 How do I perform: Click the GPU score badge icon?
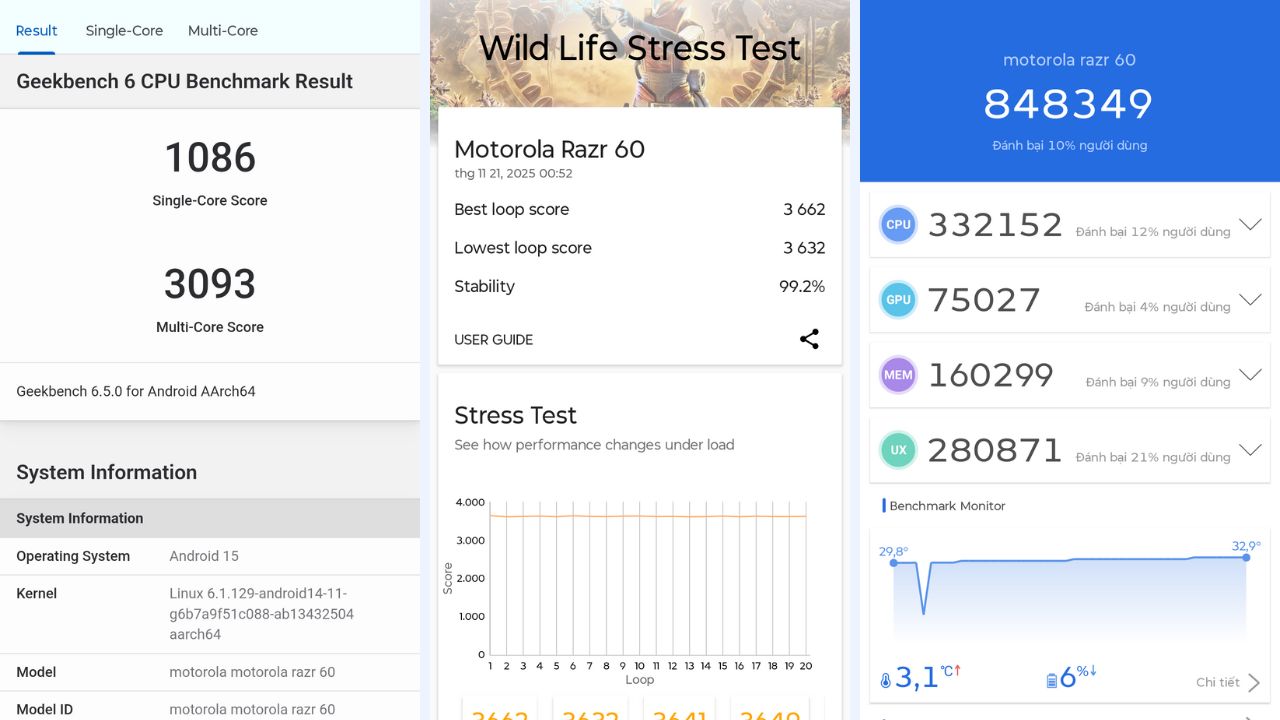pos(898,300)
